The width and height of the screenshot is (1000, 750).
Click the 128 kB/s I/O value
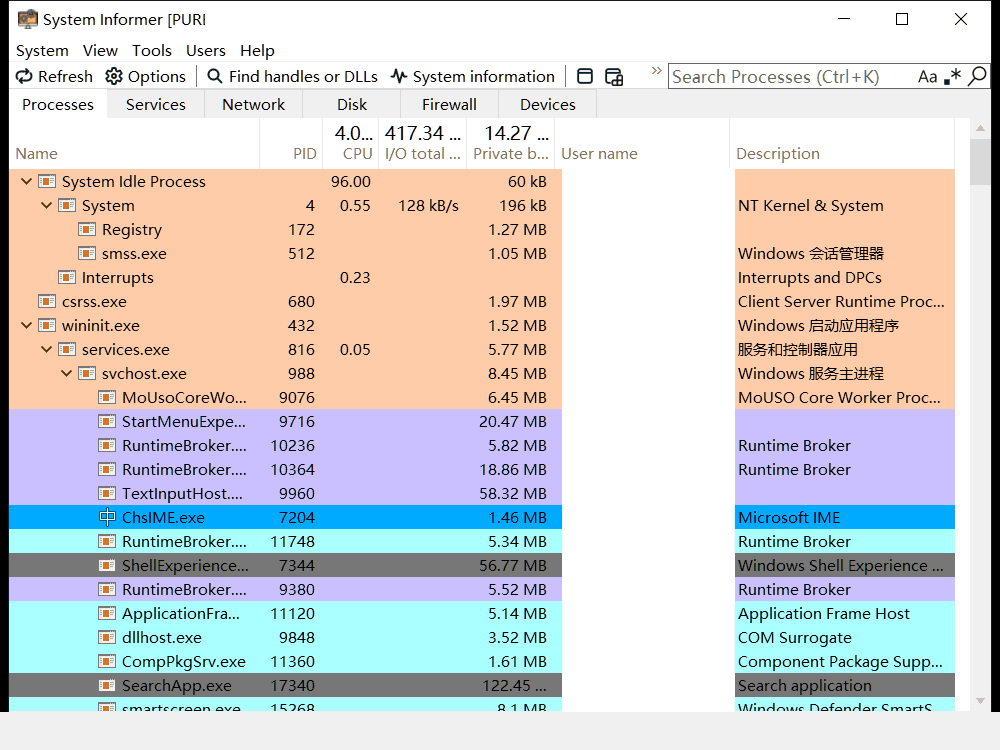point(429,205)
